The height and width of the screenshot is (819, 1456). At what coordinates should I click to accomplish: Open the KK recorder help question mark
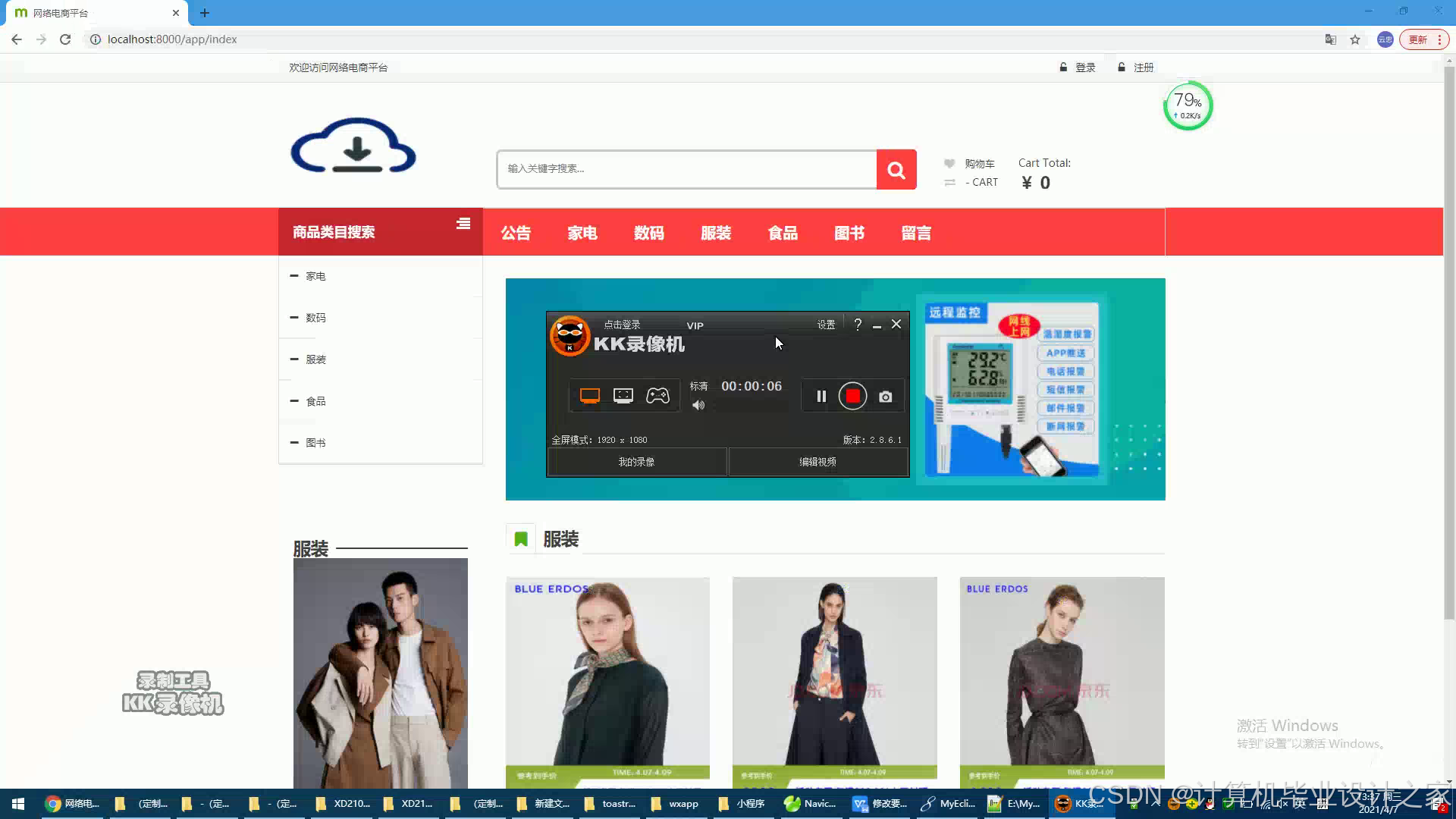pos(858,325)
